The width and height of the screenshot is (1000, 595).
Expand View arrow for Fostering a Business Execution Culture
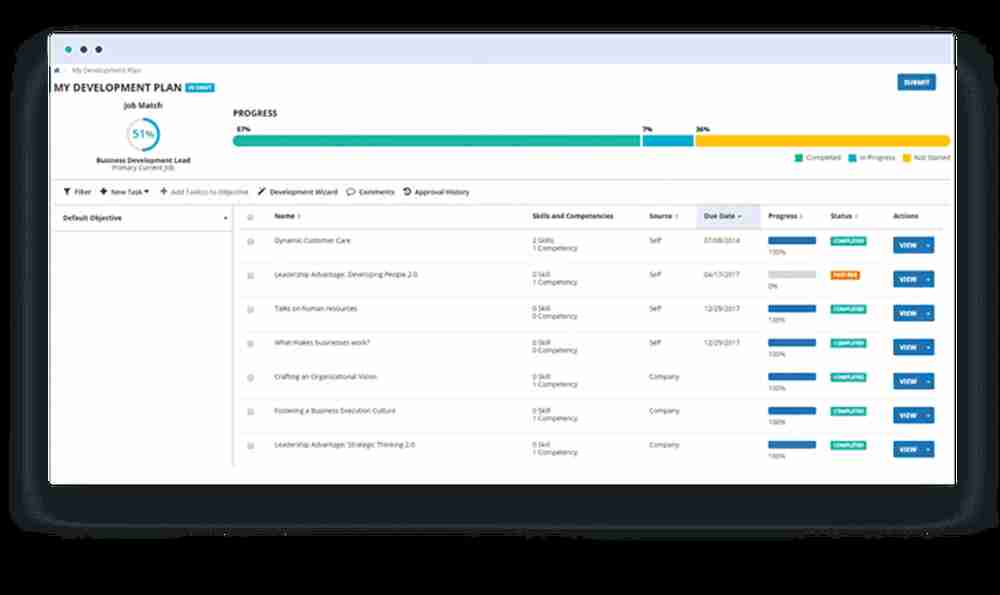click(928, 415)
